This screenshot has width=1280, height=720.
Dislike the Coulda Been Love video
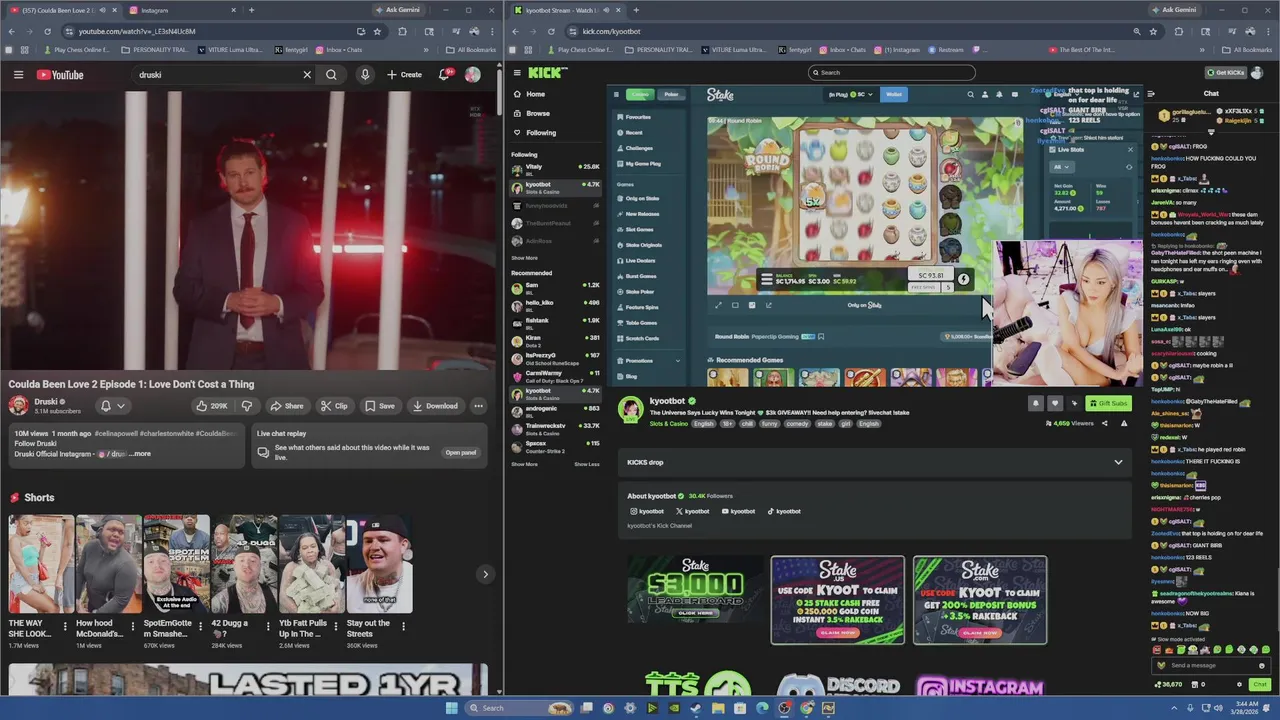pos(247,406)
